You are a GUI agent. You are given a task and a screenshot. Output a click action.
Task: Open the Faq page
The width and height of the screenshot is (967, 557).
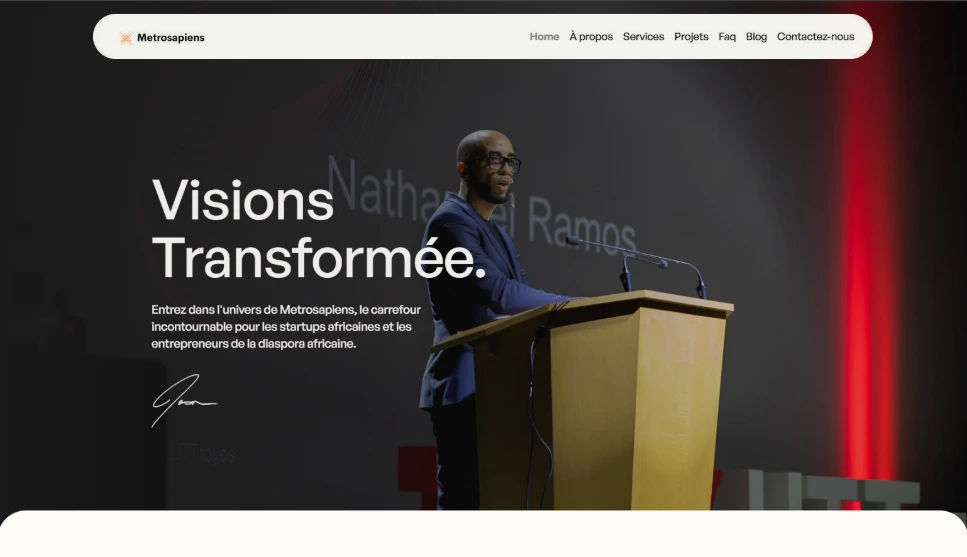point(726,37)
